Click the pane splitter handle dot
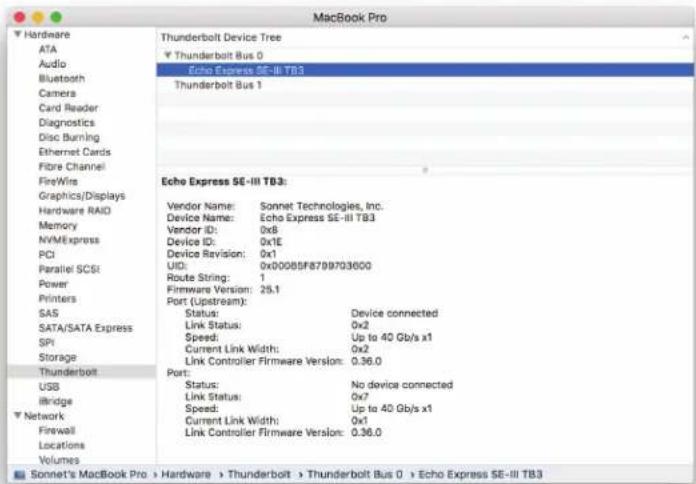This screenshot has height=484, width=696. click(x=425, y=170)
